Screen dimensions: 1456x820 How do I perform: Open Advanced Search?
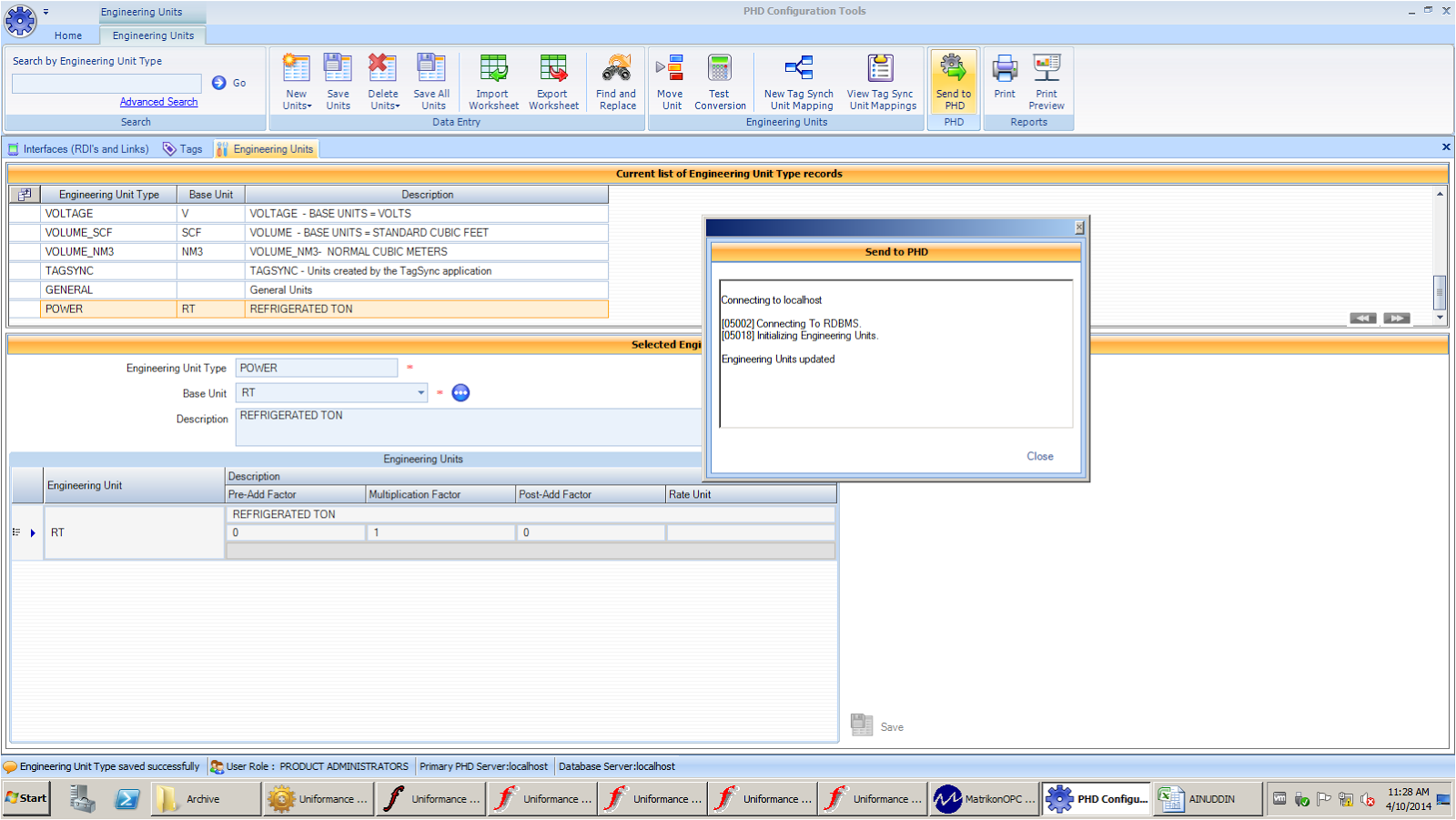click(x=158, y=101)
